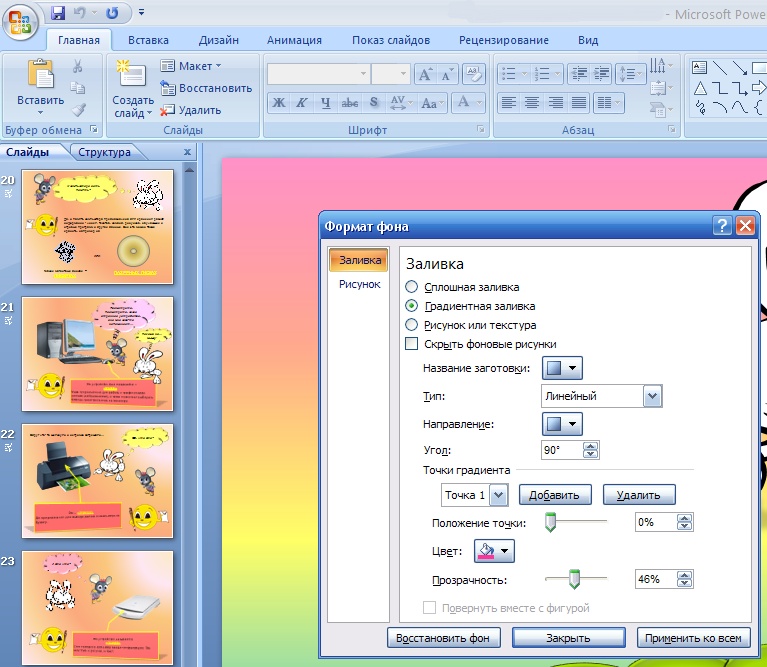The image size is (767, 667).
Task: Switch to the Structure pane tab
Action: tap(104, 152)
